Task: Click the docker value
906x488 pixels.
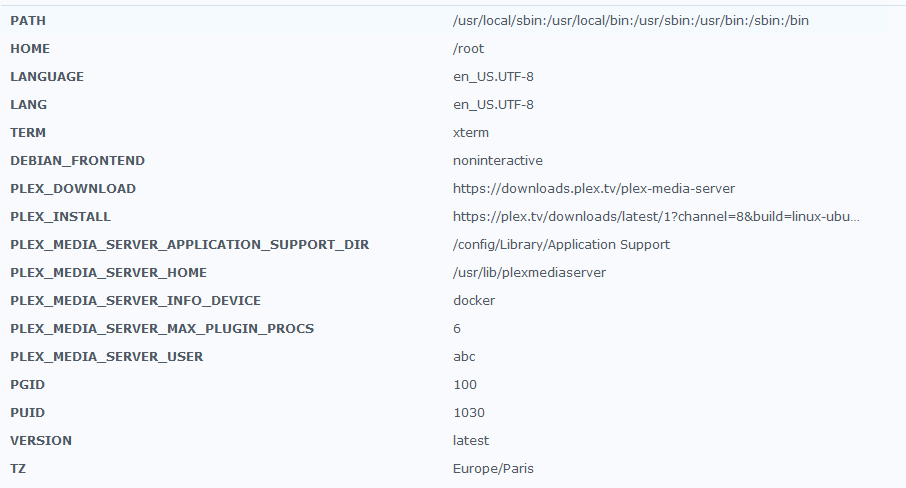Action: (x=474, y=301)
